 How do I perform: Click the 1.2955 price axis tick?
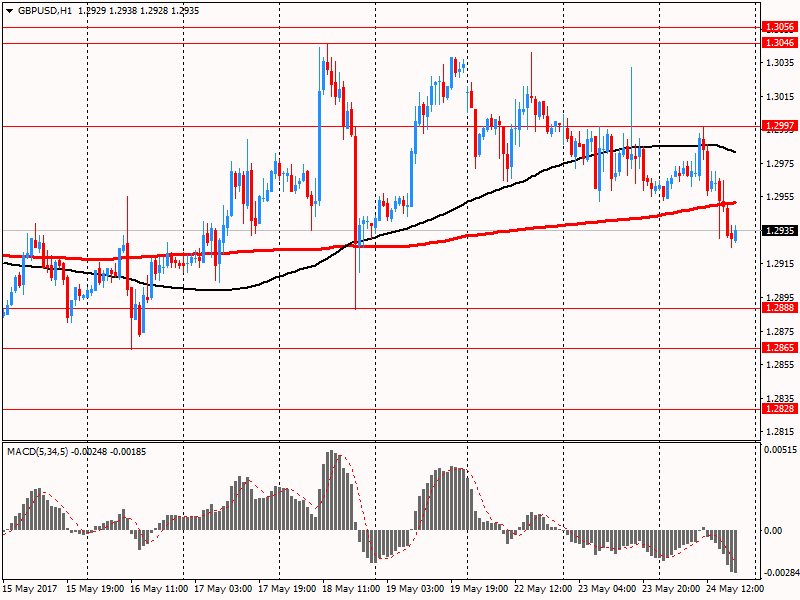point(781,196)
